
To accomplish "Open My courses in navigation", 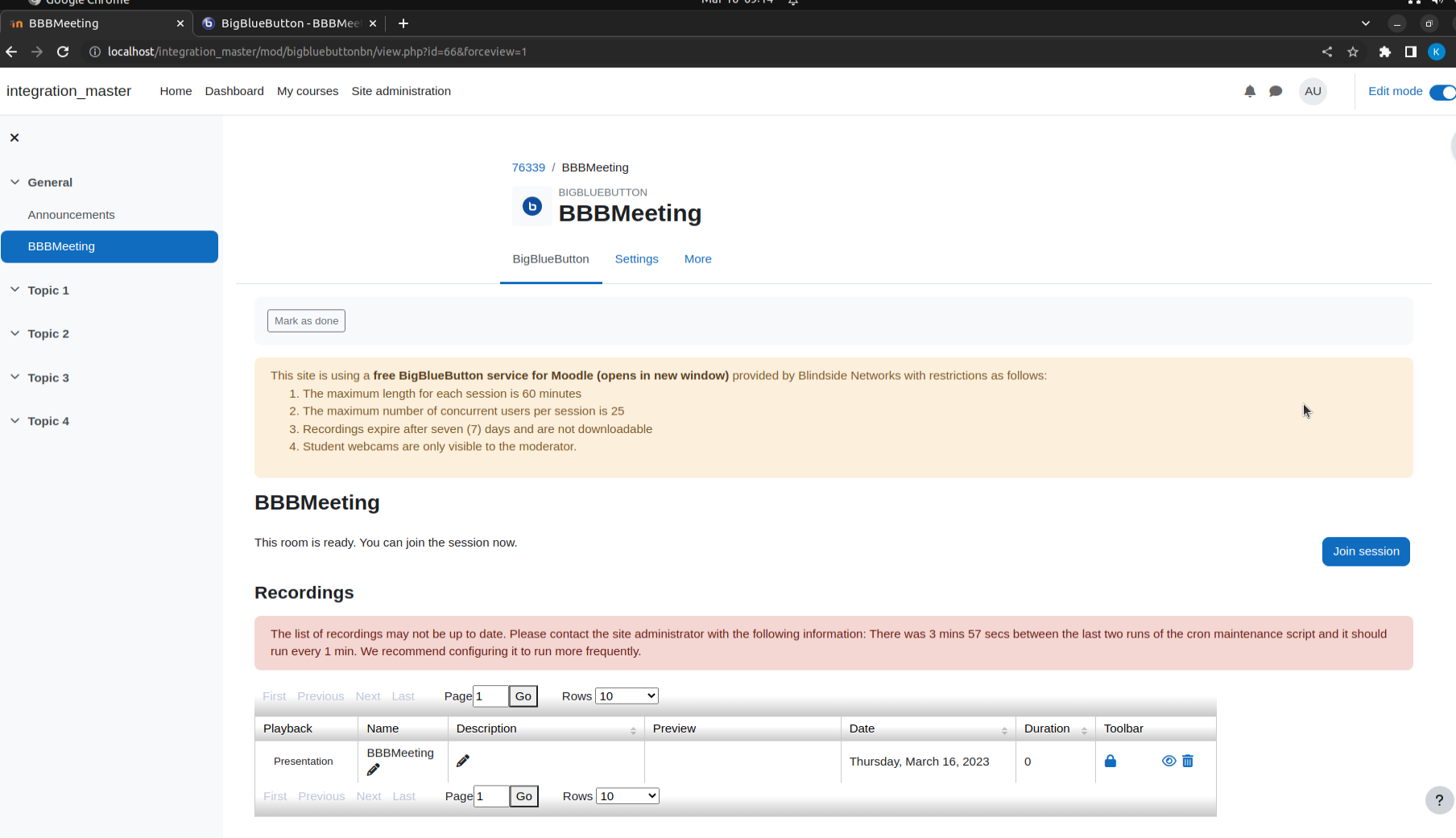I will tap(308, 91).
